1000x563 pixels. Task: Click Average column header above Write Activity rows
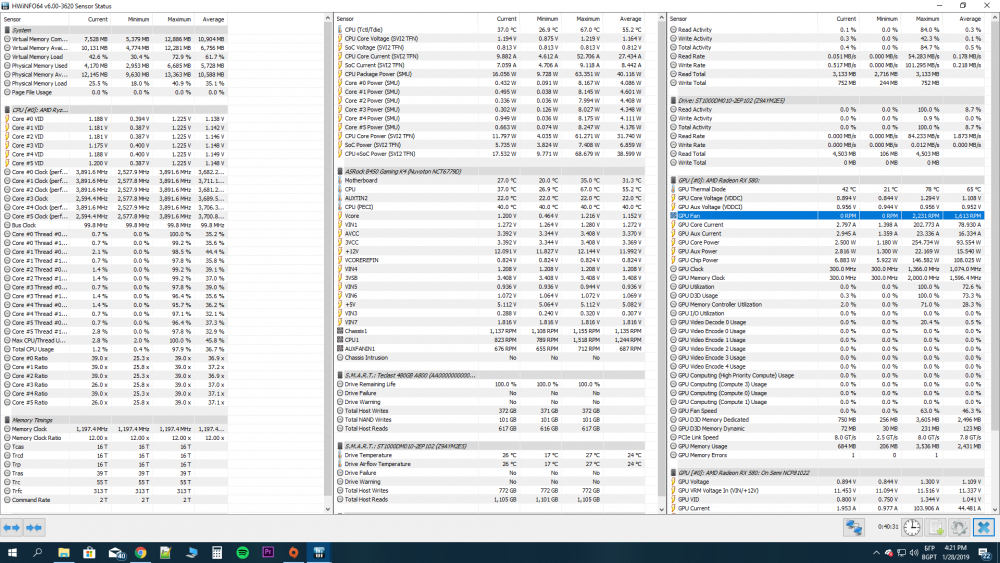pyautogui.click(x=963, y=19)
